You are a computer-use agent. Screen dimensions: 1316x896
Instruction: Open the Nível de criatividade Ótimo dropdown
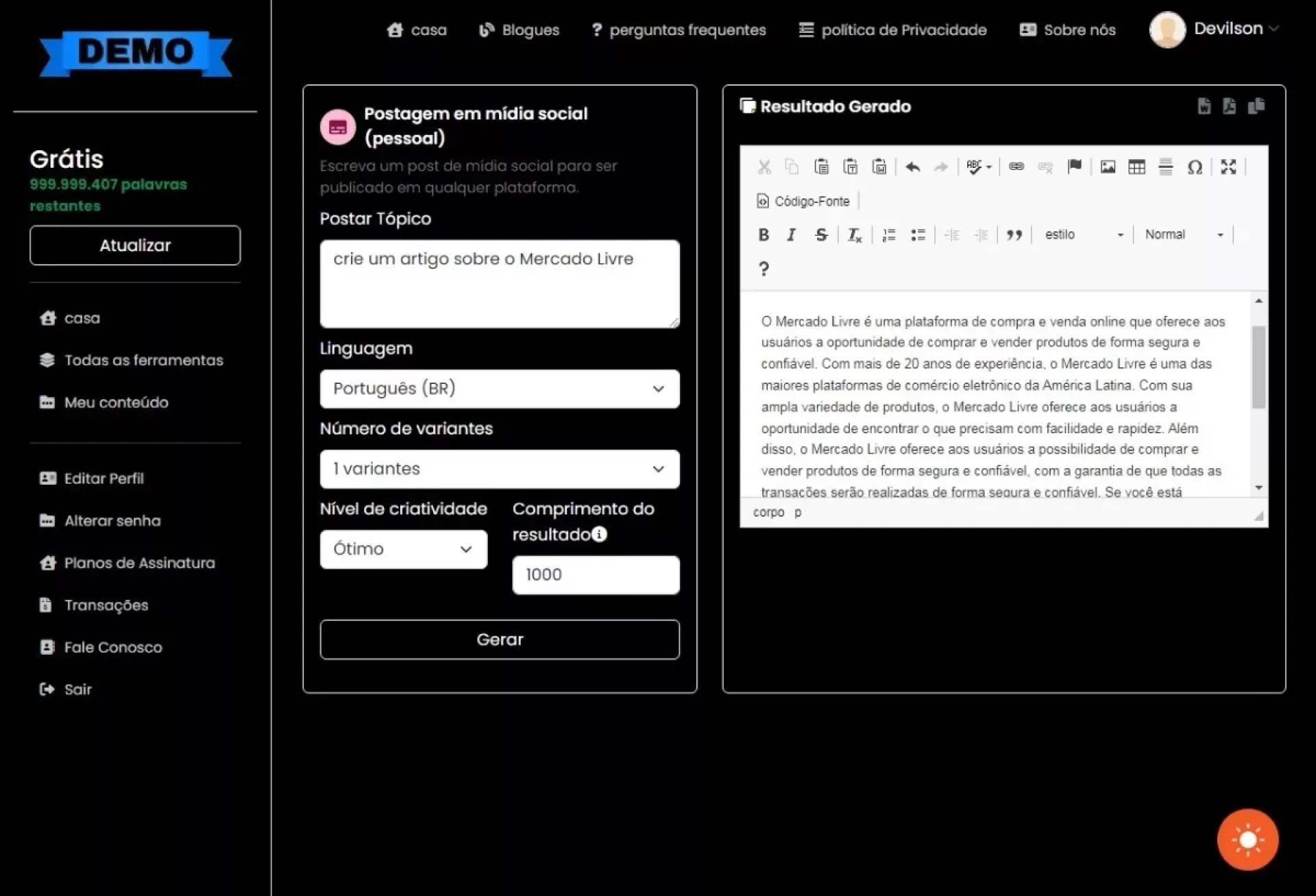pyautogui.click(x=403, y=549)
